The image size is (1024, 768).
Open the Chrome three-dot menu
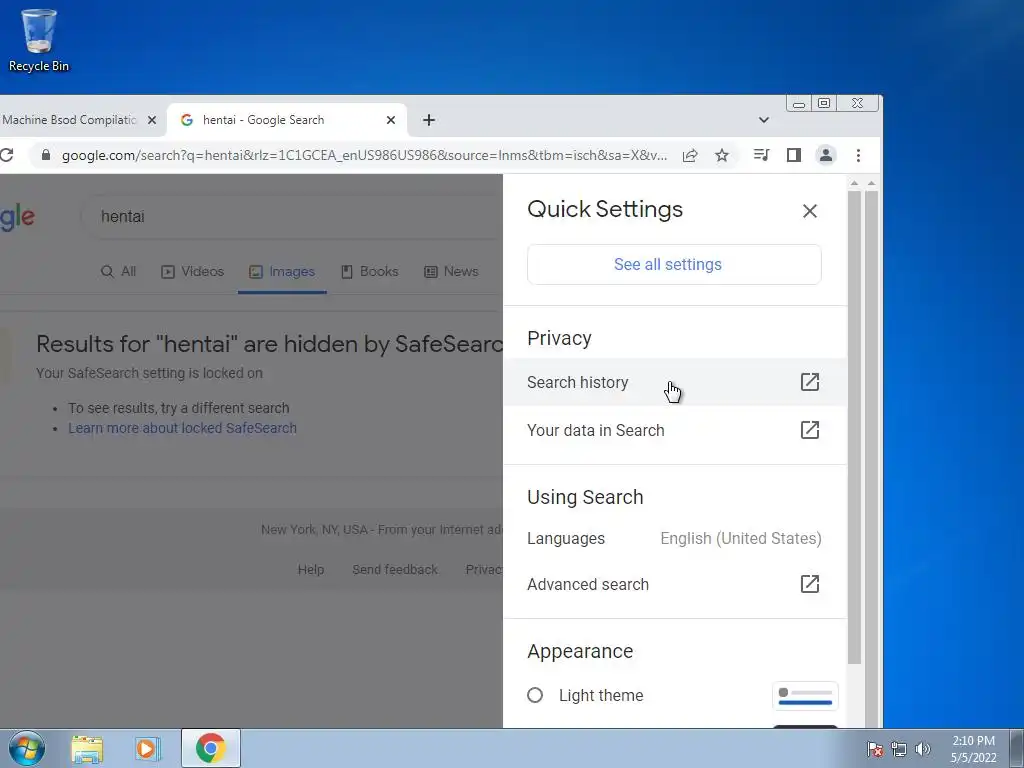tap(858, 155)
